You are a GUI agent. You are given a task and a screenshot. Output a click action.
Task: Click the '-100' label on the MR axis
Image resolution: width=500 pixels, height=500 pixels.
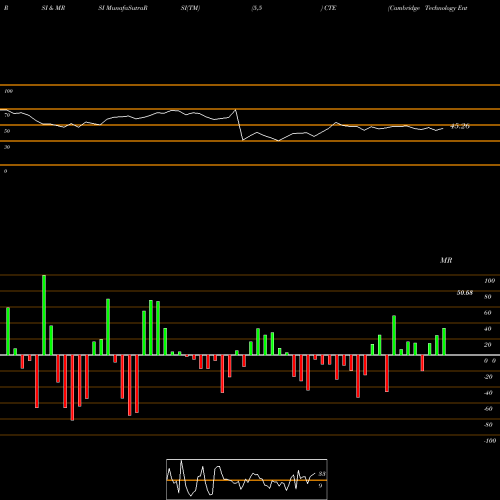490,441
